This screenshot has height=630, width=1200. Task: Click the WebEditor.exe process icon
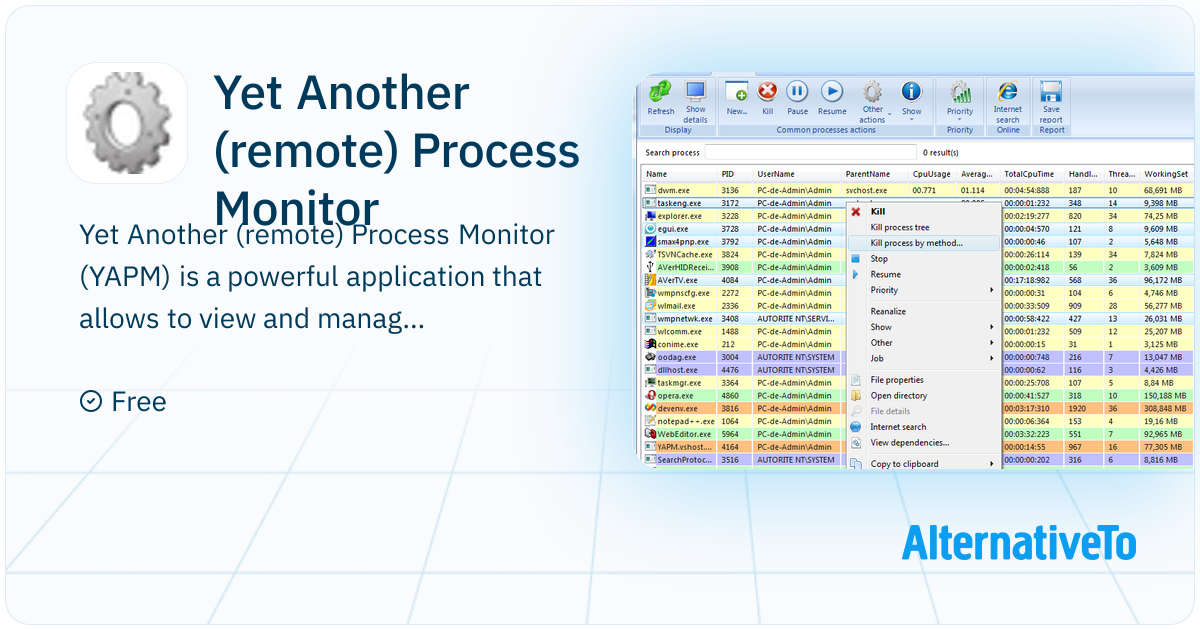pyautogui.click(x=650, y=435)
